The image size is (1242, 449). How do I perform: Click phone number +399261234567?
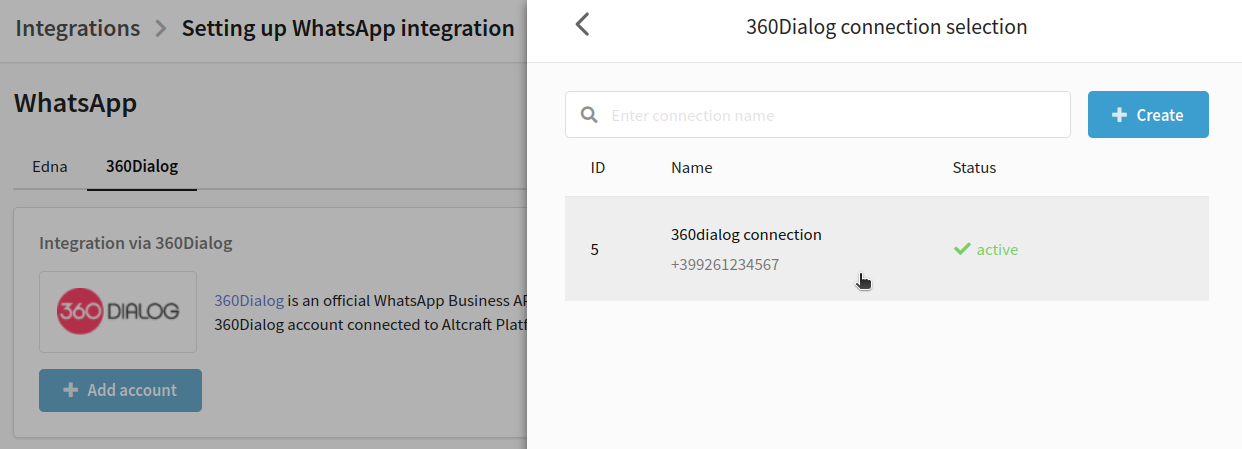725,265
